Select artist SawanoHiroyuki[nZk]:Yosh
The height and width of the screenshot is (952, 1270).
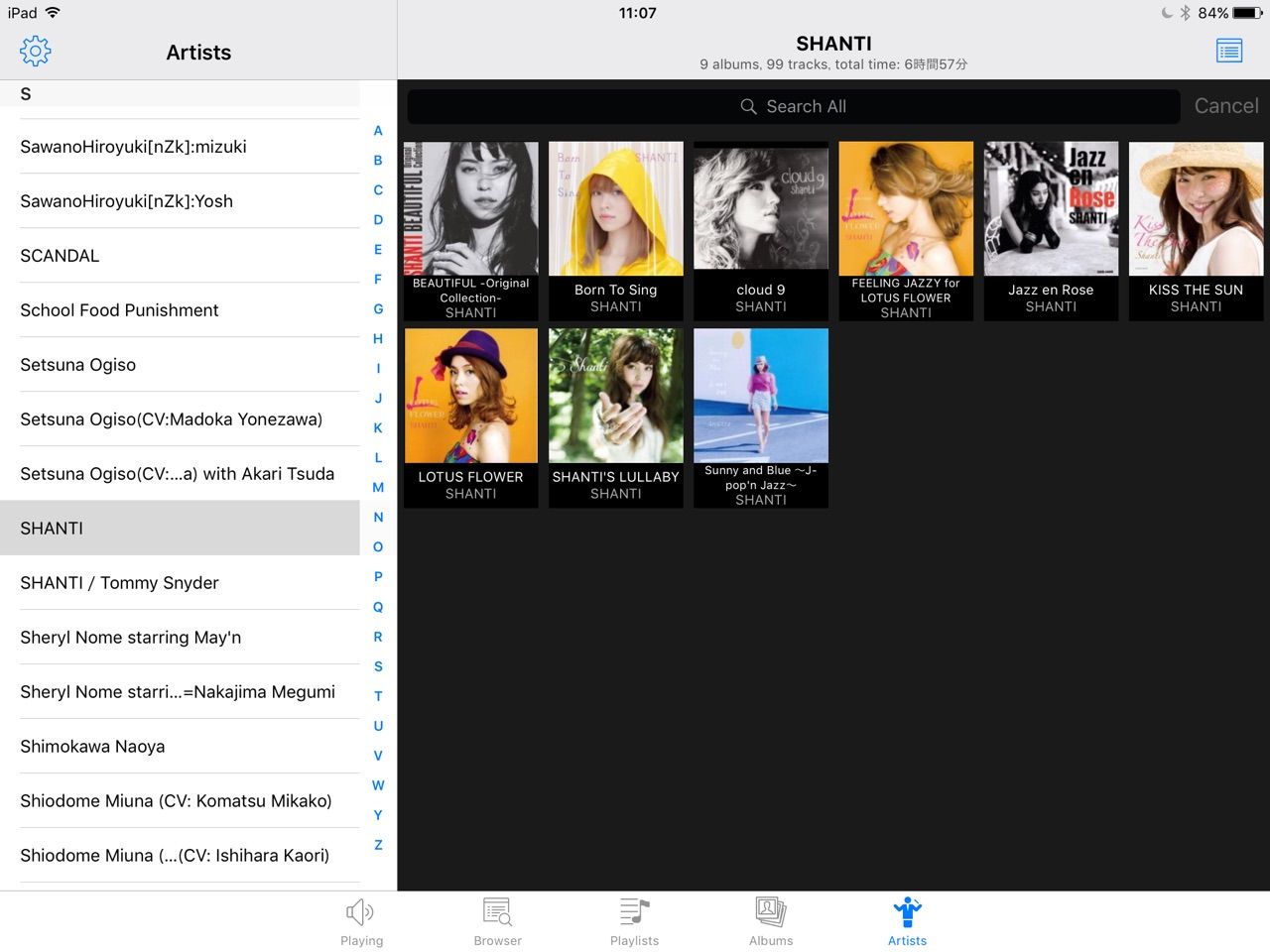[x=180, y=201]
